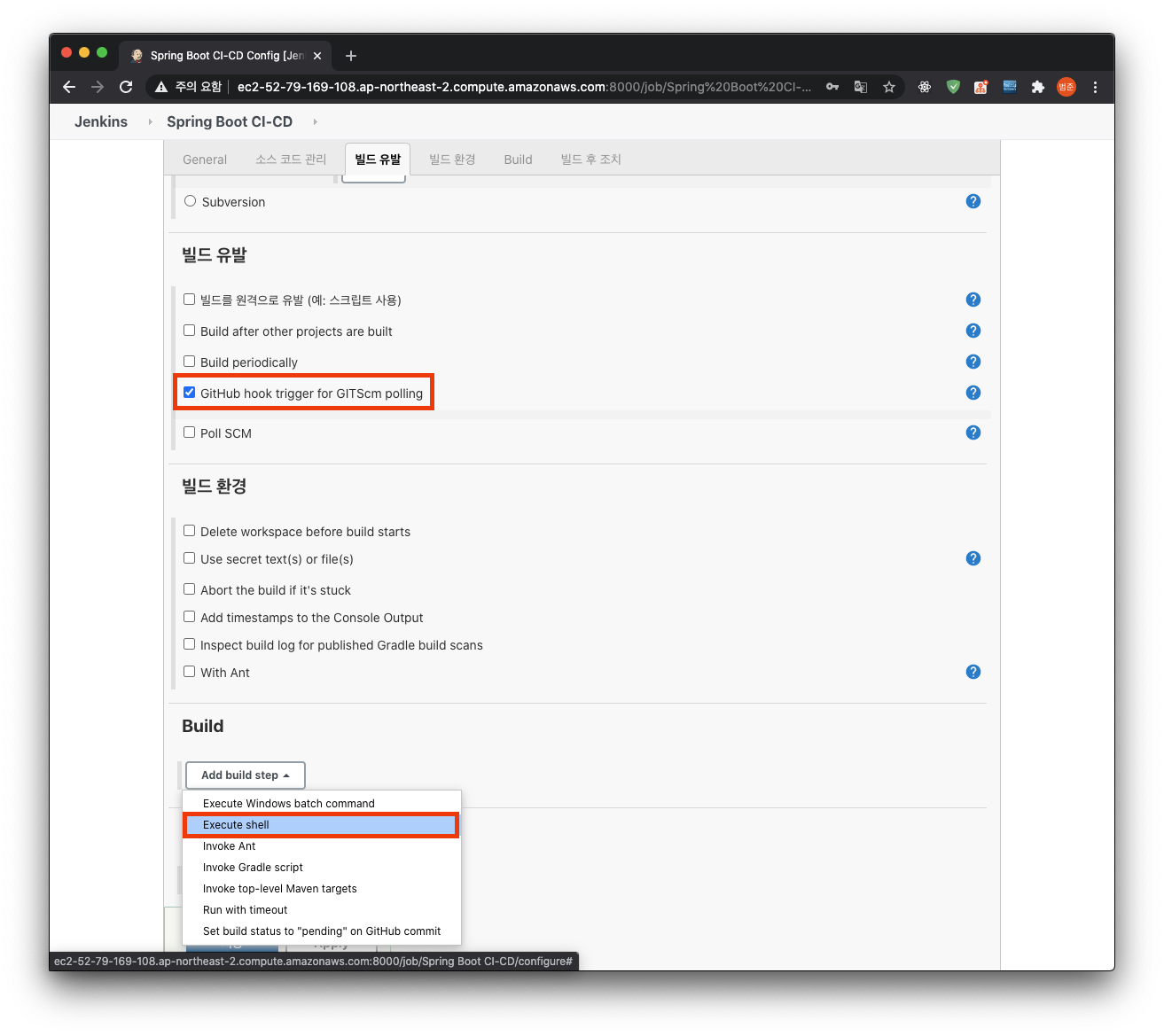
Task: Show help for With Ant option
Action: (x=973, y=672)
